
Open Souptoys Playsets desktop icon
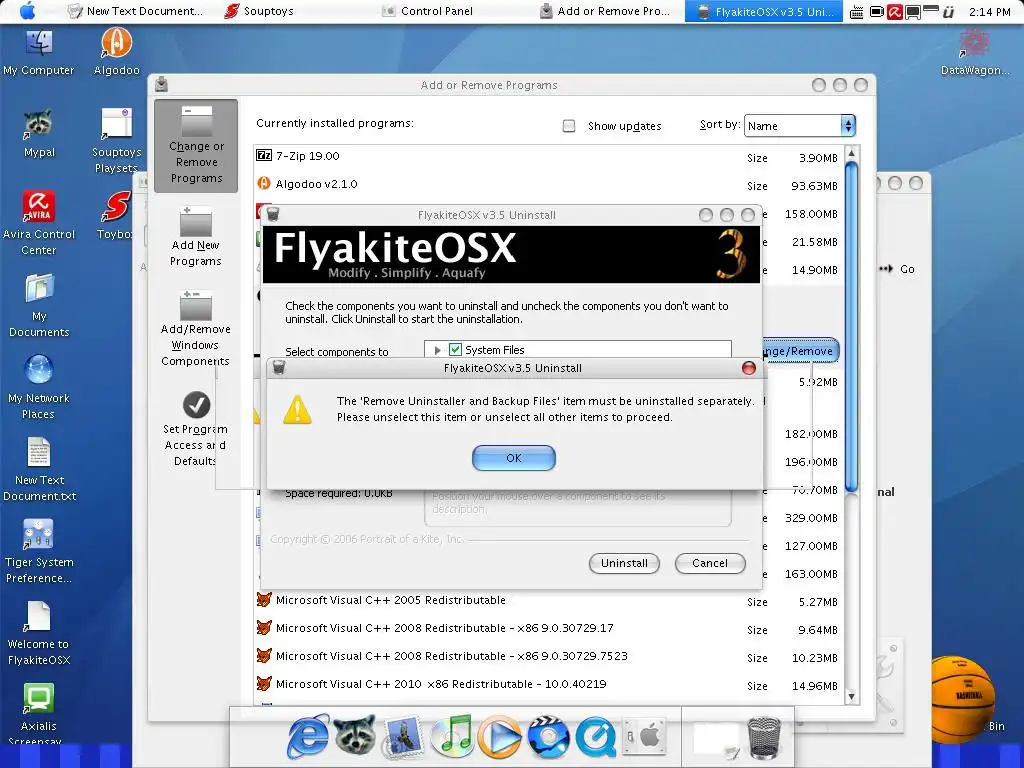click(x=116, y=142)
